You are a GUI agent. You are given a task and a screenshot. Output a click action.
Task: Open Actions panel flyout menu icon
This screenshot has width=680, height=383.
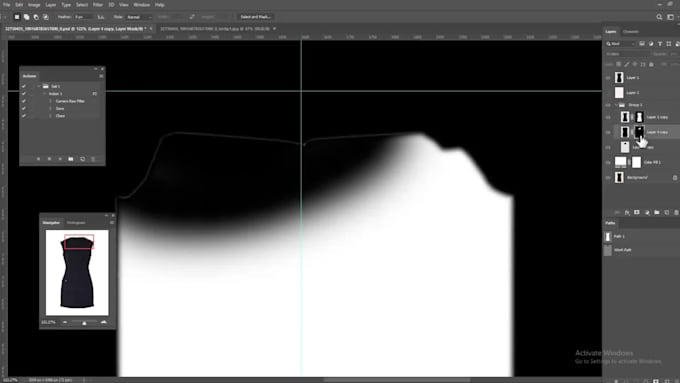[x=101, y=76]
